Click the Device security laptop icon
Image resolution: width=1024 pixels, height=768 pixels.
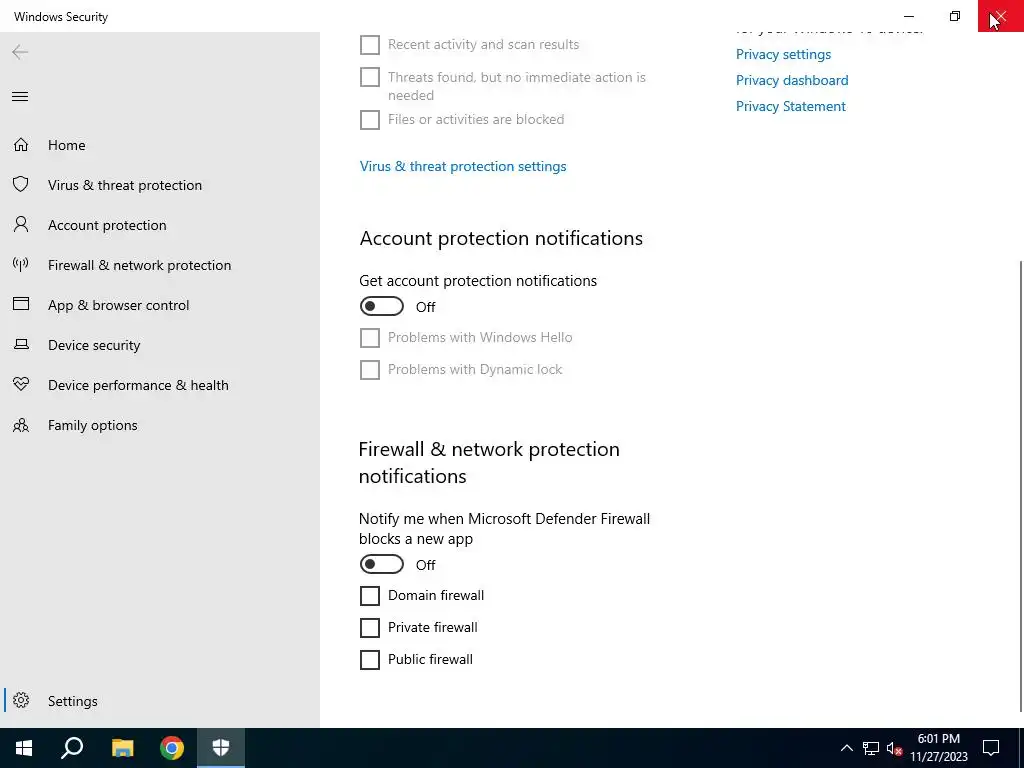(x=21, y=344)
